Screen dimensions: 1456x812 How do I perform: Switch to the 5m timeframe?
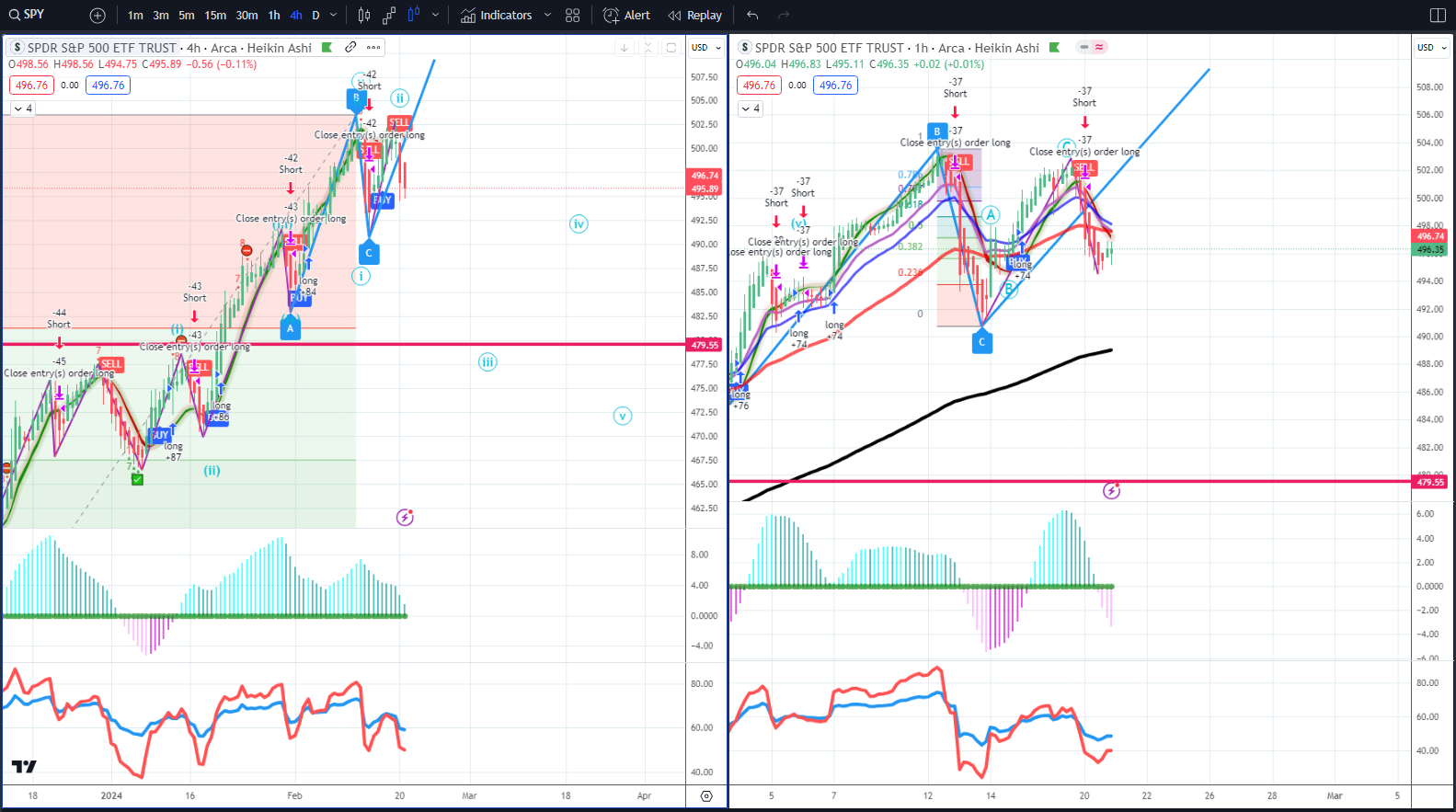coord(187,16)
